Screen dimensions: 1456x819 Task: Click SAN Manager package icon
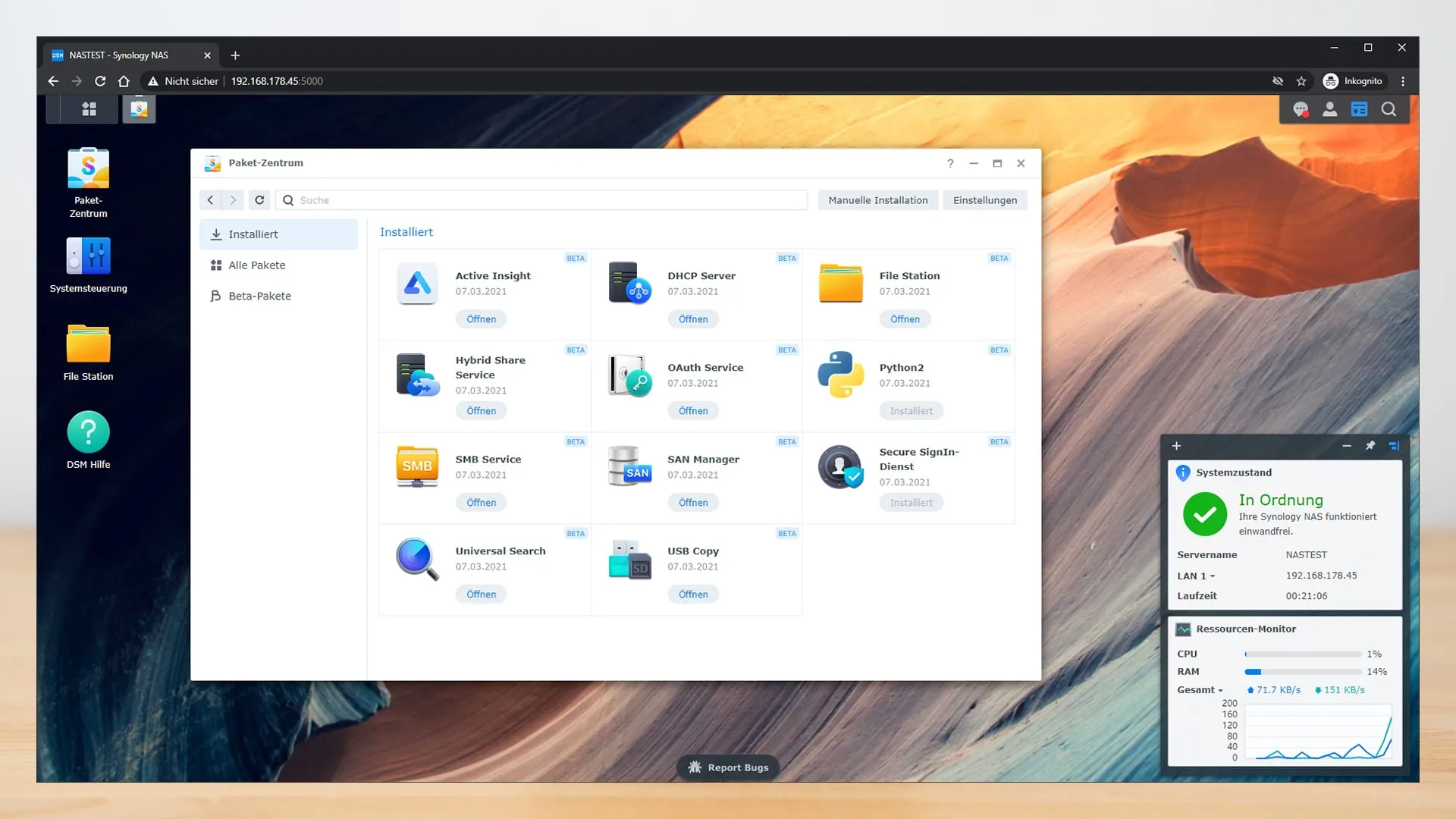coord(629,466)
